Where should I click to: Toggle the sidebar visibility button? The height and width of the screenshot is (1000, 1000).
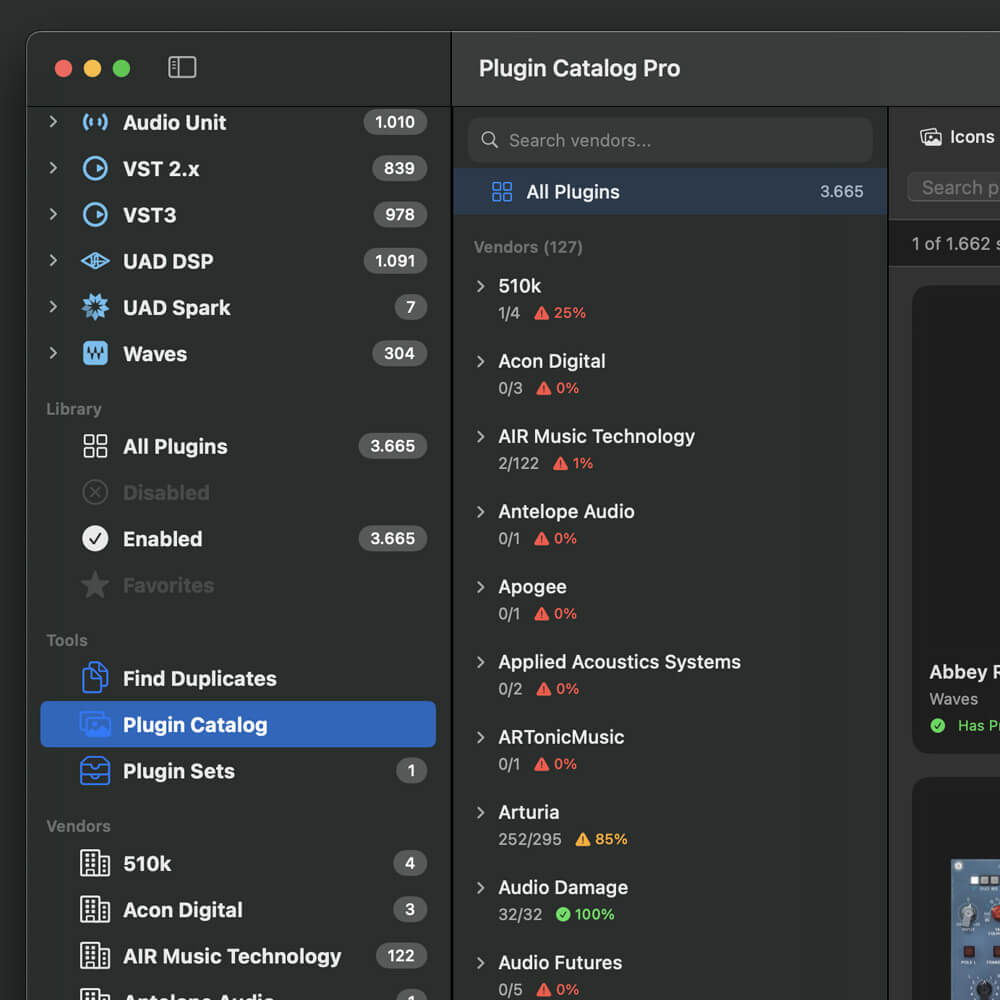(182, 68)
